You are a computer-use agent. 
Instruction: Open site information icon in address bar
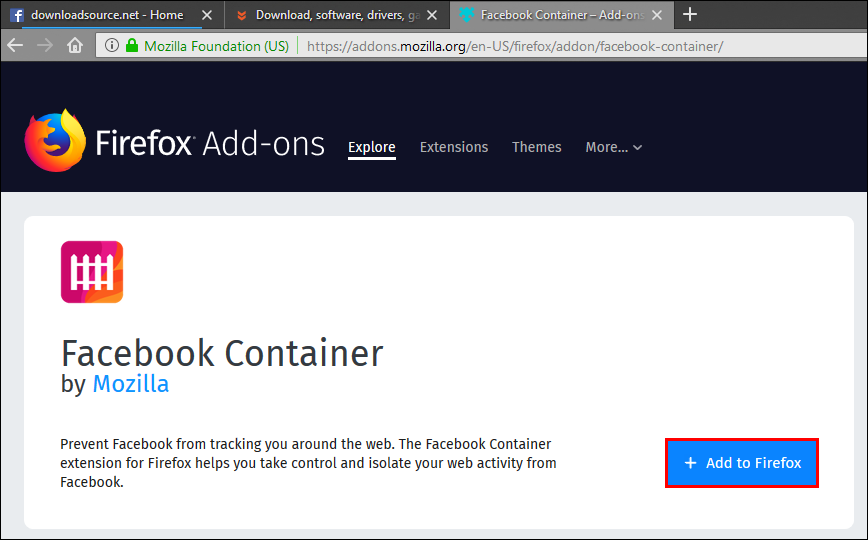[x=111, y=45]
